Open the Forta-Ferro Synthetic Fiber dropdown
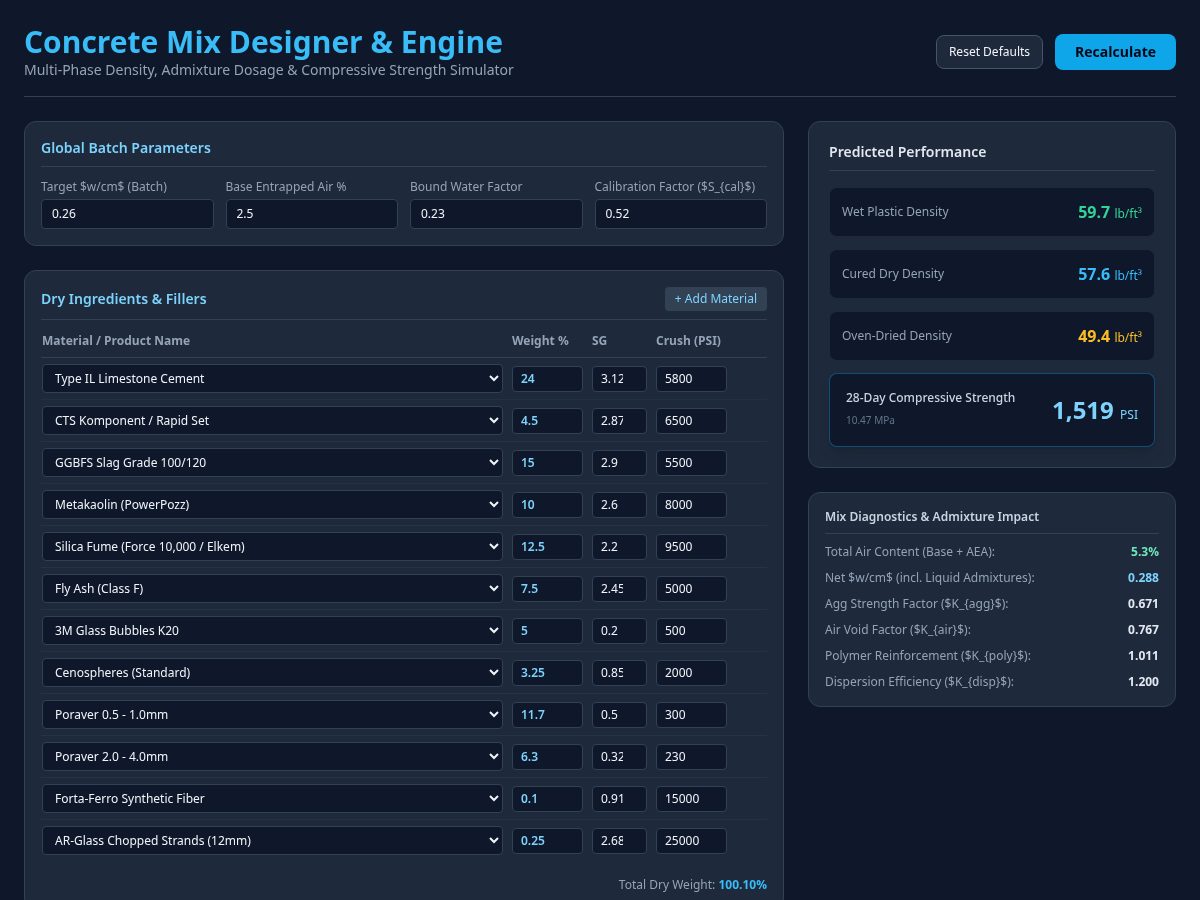Image resolution: width=1200 pixels, height=900 pixels. click(272, 799)
